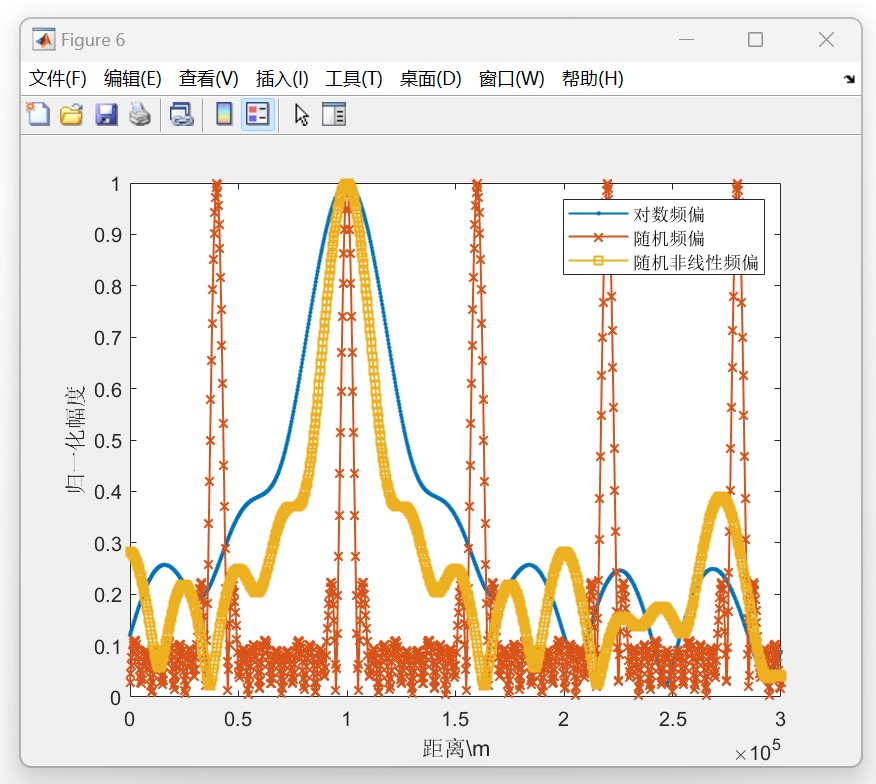Image resolution: width=876 pixels, height=784 pixels.
Task: Click the y-axis tick label 0.9
Action: click(x=107, y=235)
